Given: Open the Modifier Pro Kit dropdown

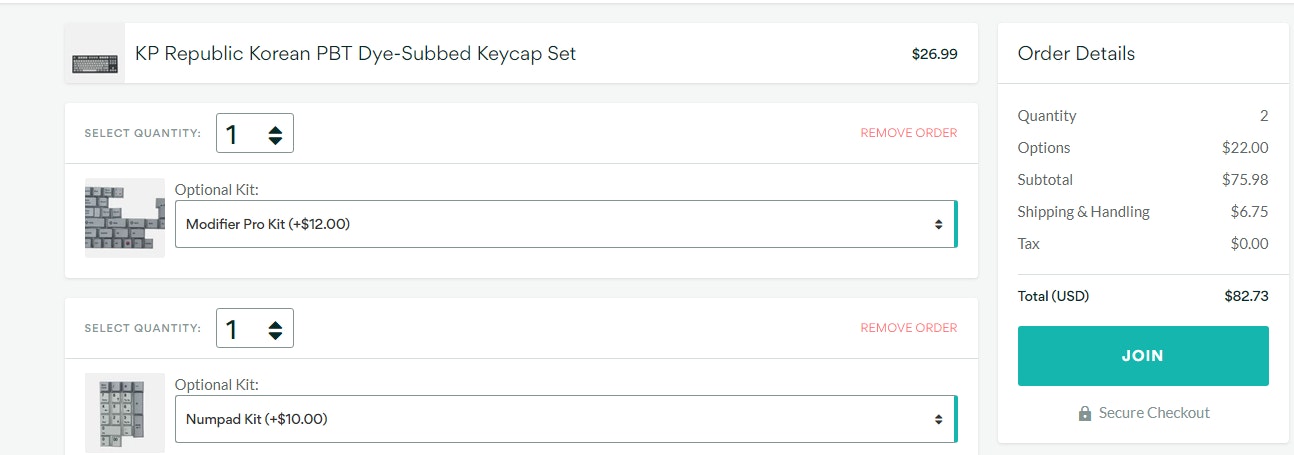Looking at the screenshot, I should click(x=565, y=224).
